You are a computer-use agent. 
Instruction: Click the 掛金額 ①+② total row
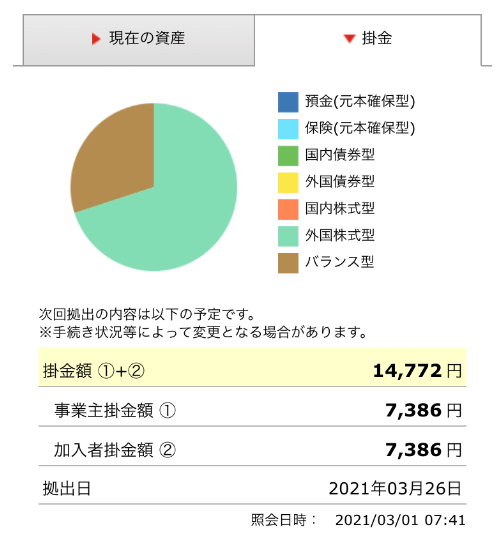252,367
